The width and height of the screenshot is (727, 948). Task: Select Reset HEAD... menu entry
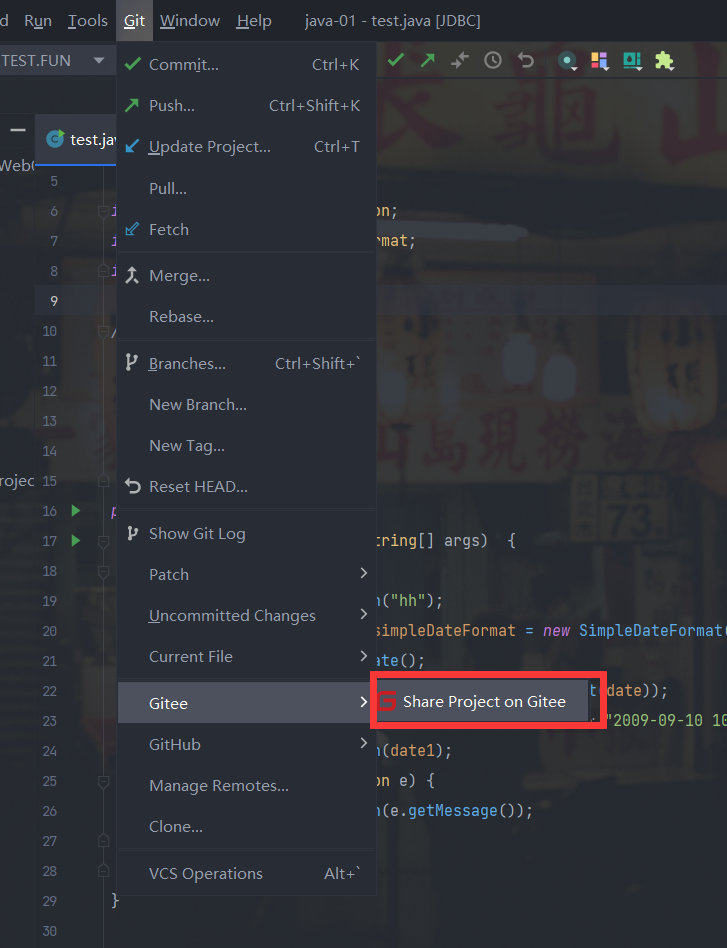[x=247, y=487]
